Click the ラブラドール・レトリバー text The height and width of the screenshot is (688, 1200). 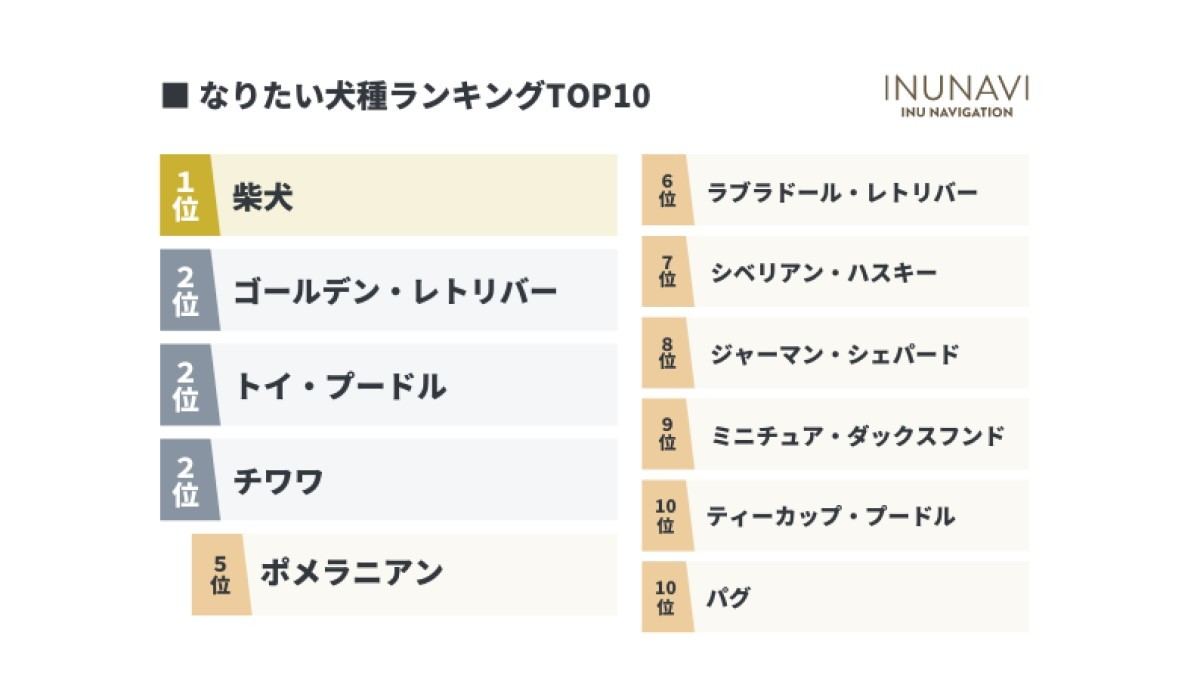(x=842, y=192)
